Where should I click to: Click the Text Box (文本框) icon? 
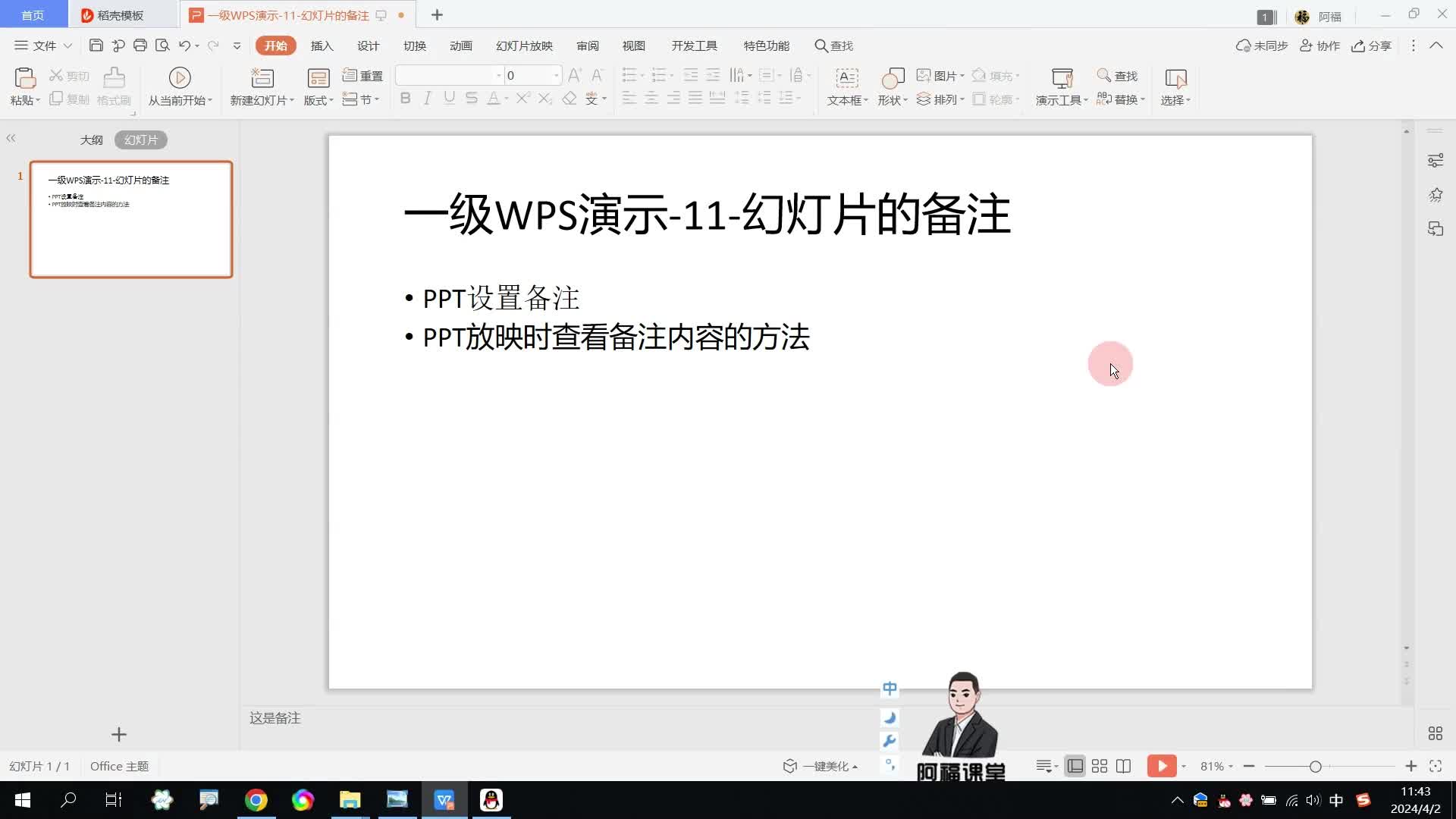pyautogui.click(x=846, y=78)
